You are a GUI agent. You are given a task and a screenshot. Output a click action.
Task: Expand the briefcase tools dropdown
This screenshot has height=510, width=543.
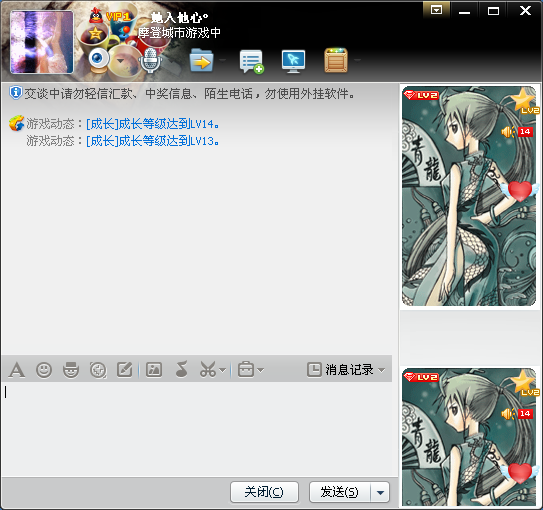[x=261, y=370]
